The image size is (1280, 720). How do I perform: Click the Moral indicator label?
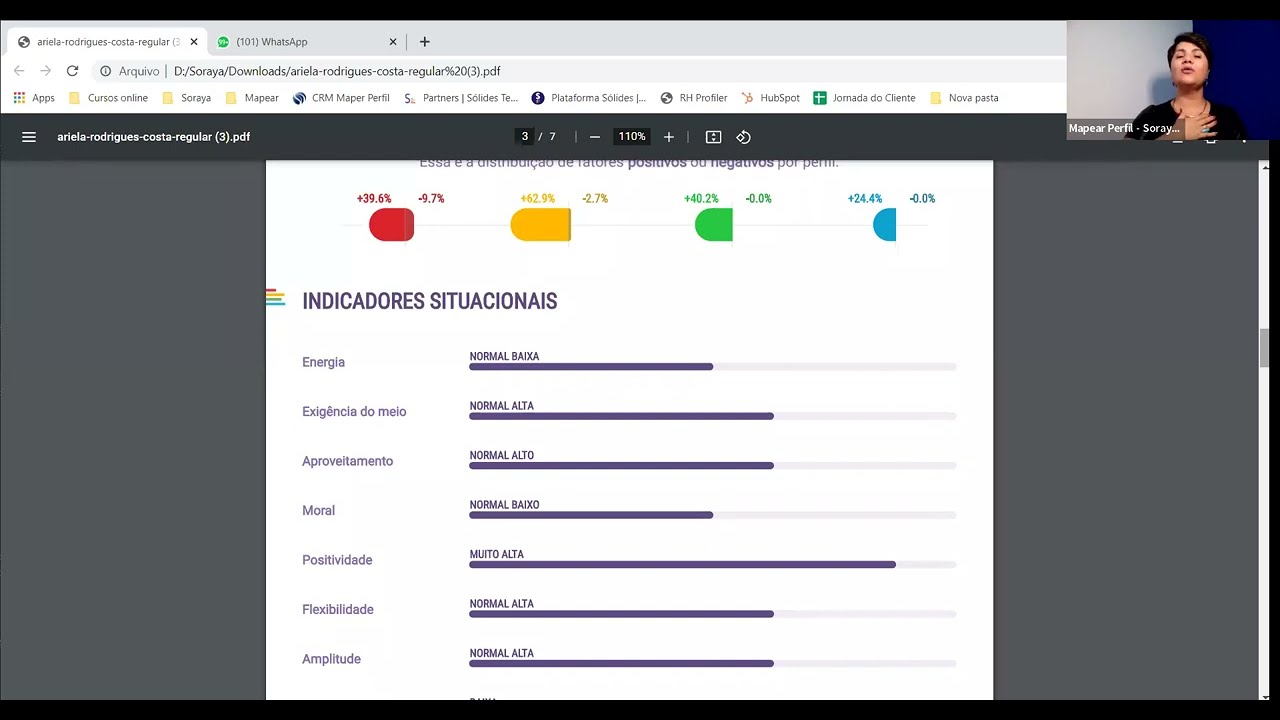click(x=318, y=511)
